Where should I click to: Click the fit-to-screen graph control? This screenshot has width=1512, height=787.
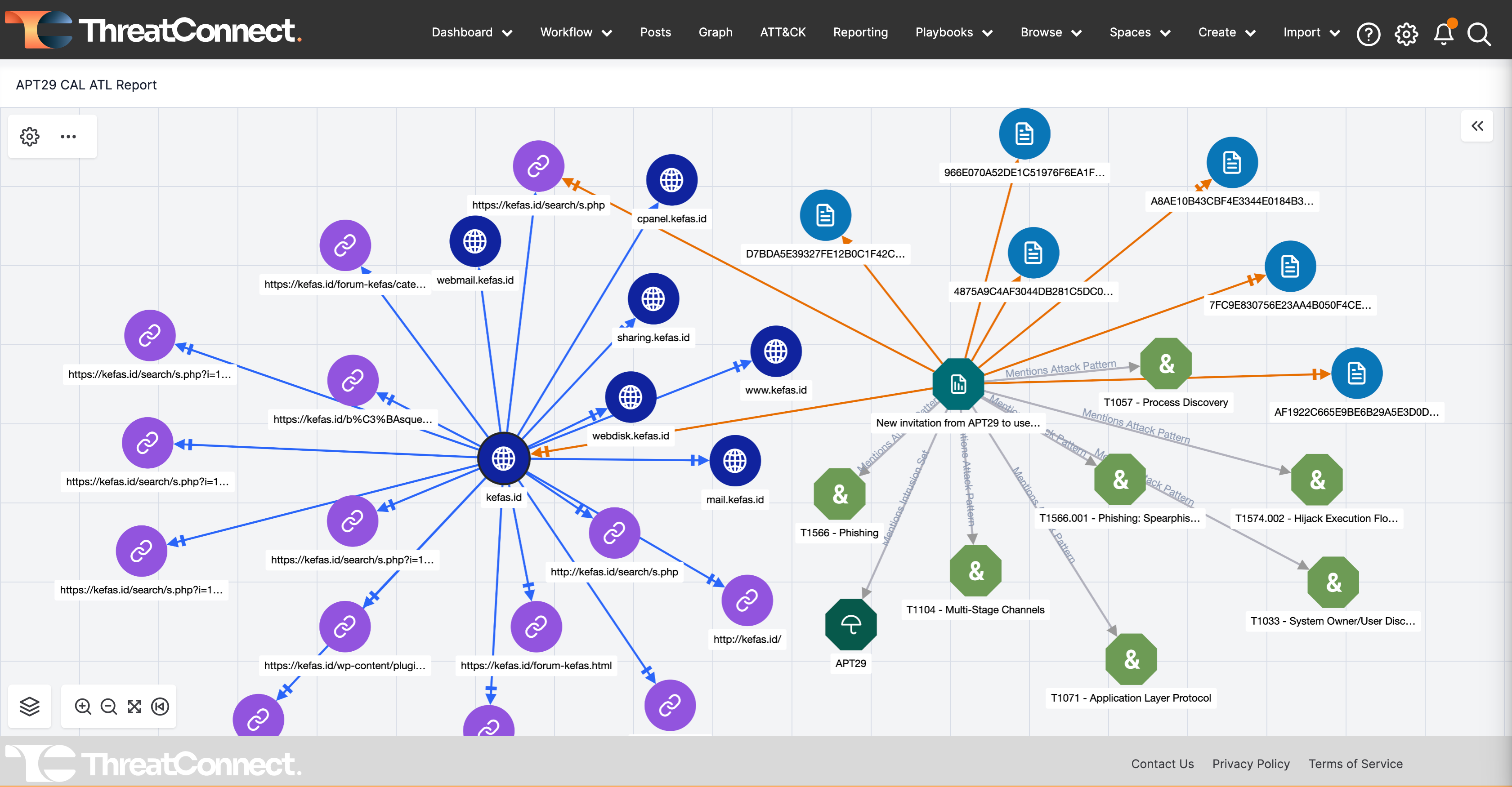coord(134,707)
